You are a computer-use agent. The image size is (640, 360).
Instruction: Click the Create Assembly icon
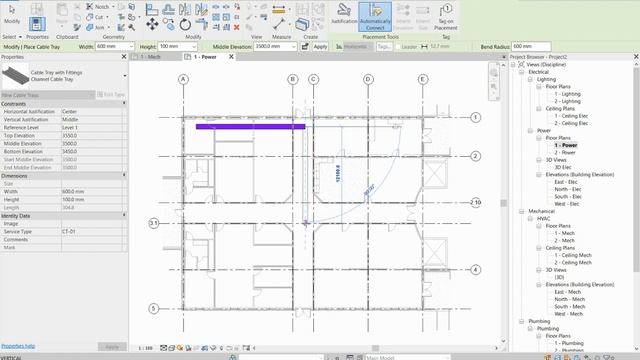click(x=302, y=24)
